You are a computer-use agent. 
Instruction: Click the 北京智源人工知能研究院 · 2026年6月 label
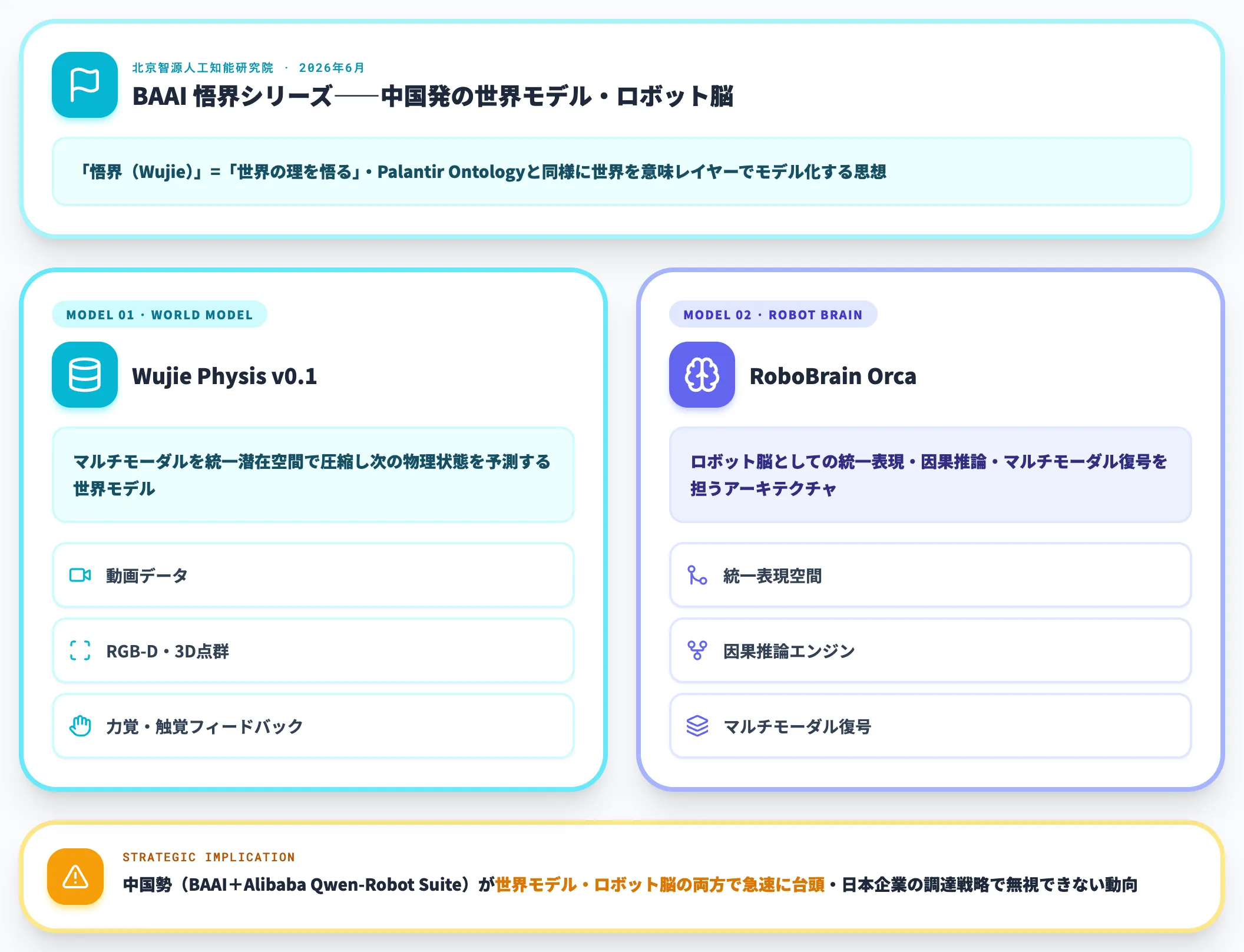(248, 68)
